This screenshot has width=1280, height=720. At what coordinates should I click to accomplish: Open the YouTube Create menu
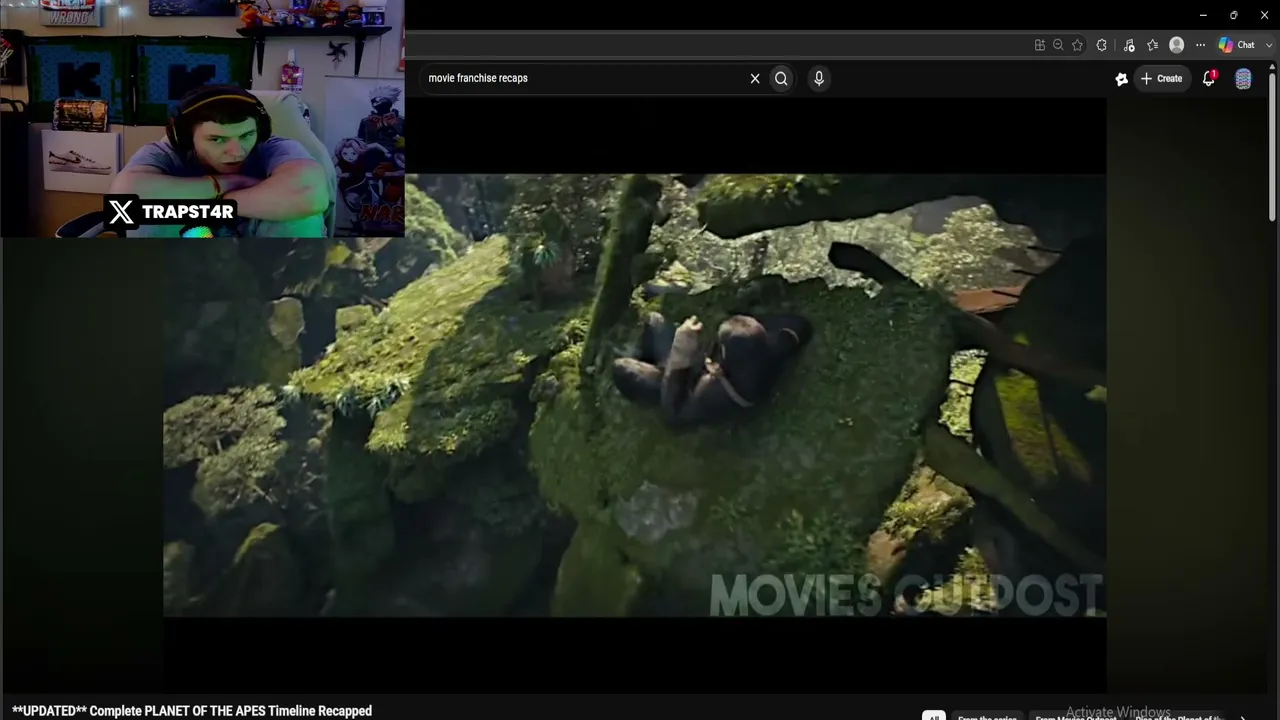[x=1162, y=78]
